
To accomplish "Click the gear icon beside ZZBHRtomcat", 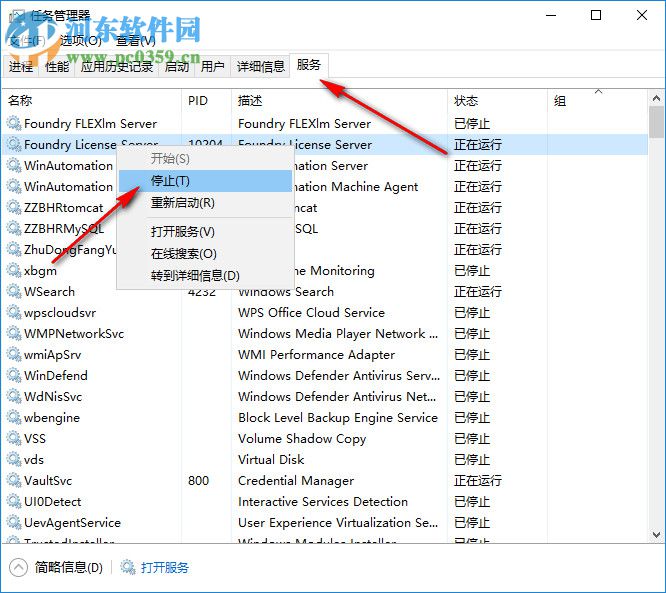I will 14,207.
